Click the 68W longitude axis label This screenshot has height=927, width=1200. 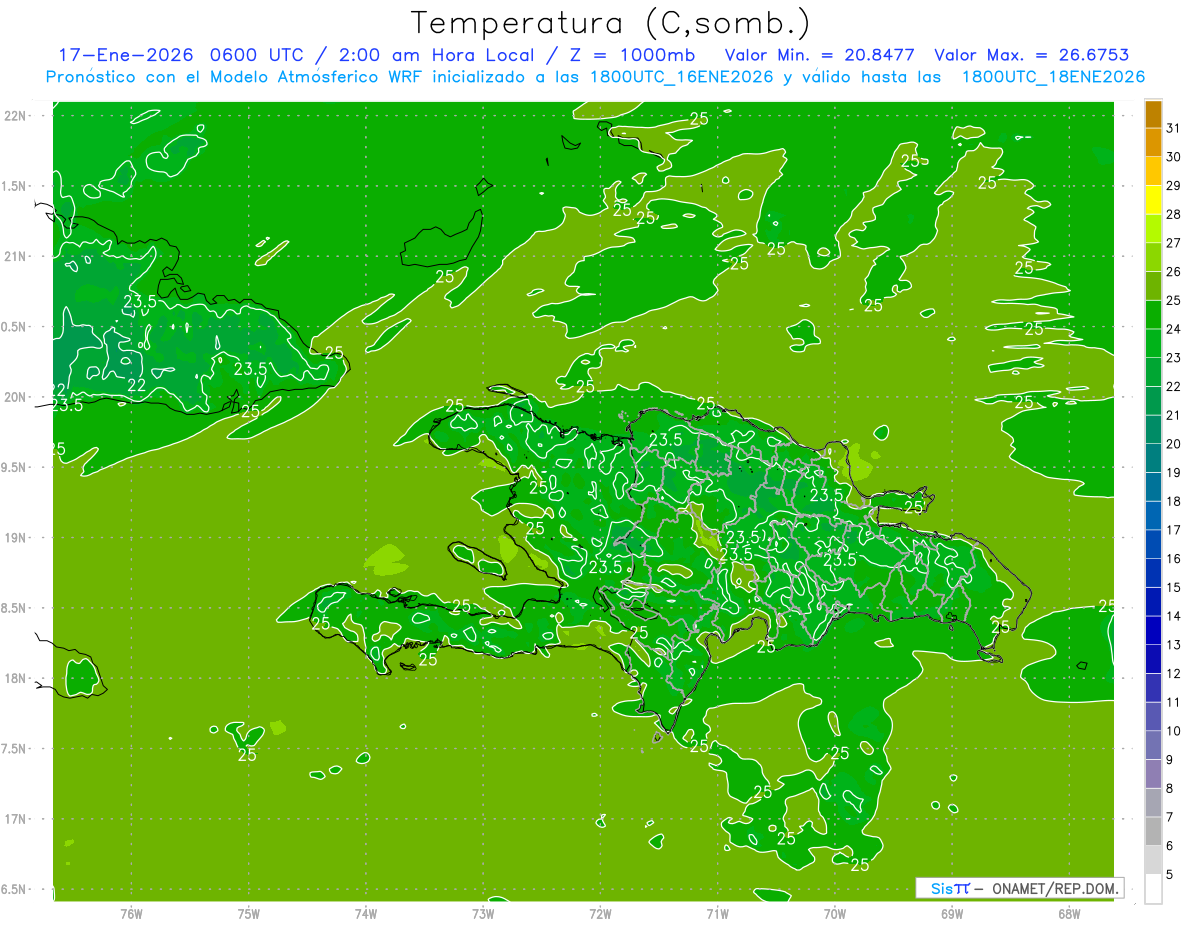click(1069, 913)
